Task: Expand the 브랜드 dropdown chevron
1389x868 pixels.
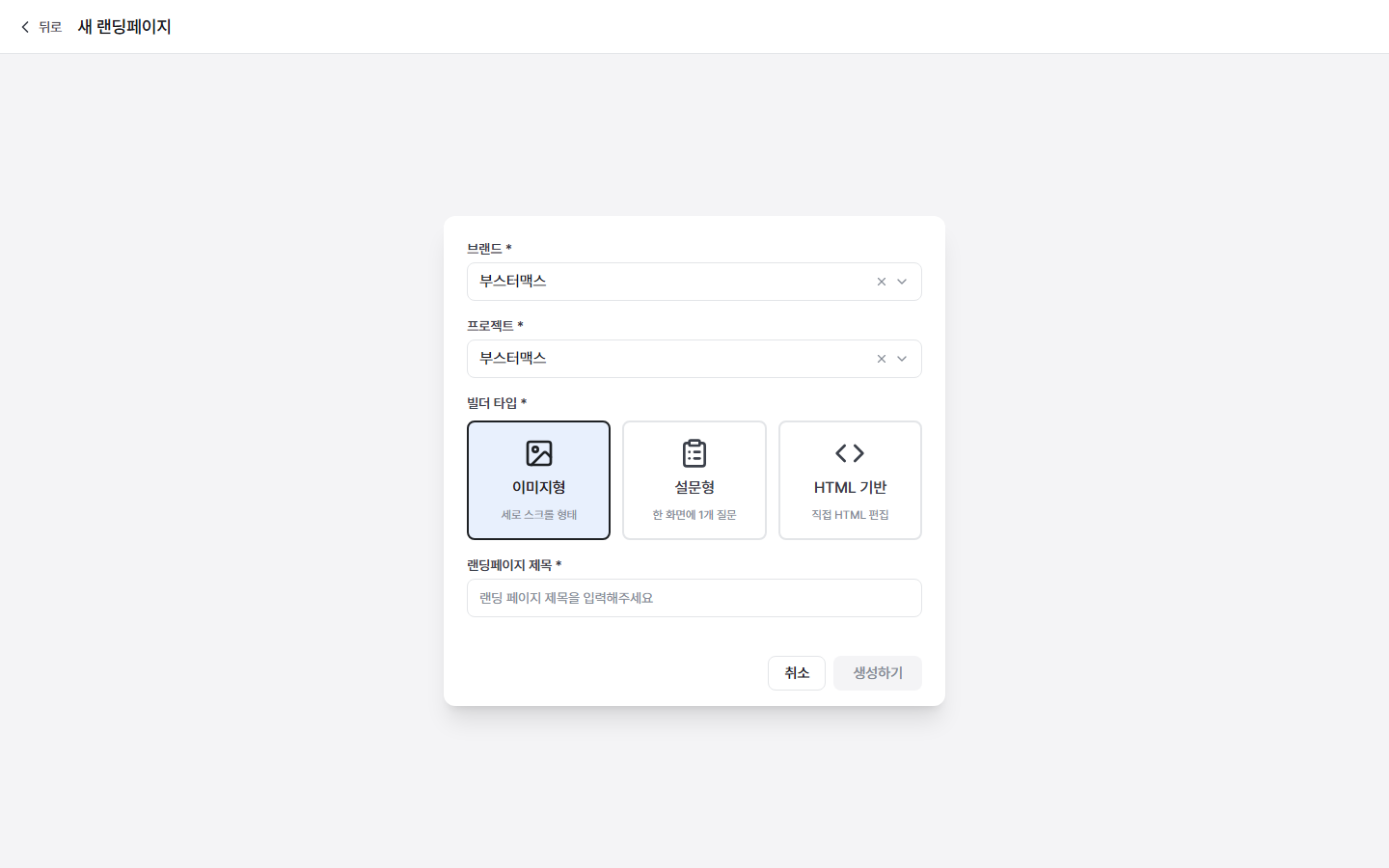Action: click(x=902, y=282)
